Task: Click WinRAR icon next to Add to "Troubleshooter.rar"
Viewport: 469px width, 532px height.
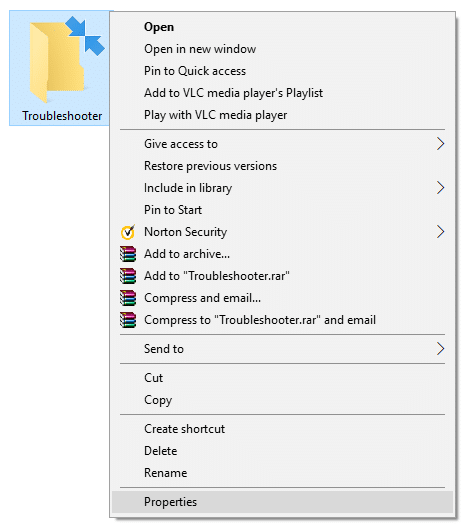Action: click(x=128, y=276)
